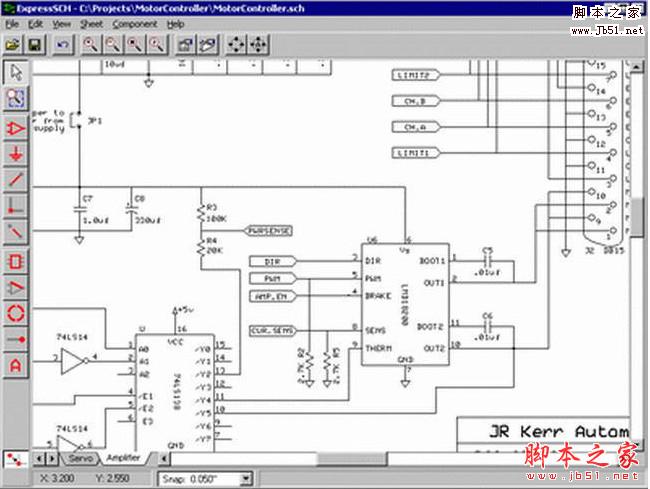Open the View menu
The height and width of the screenshot is (489, 650).
point(61,24)
